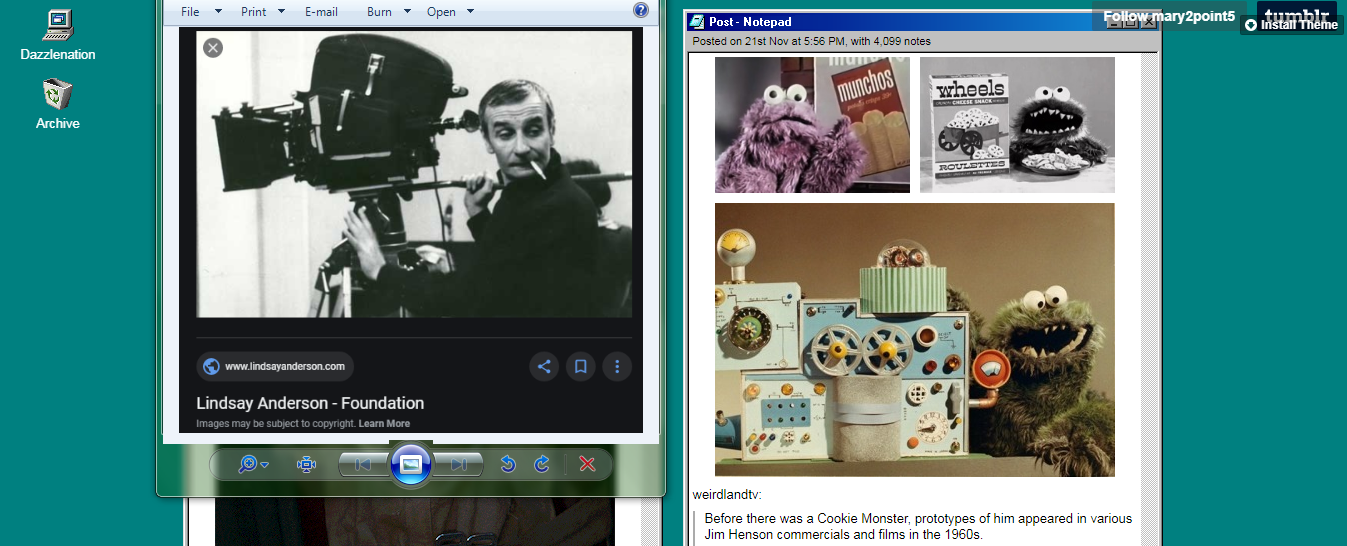1347x546 pixels.
Task: Open the Wheels cheese snack thumbnail
Action: (1017, 124)
